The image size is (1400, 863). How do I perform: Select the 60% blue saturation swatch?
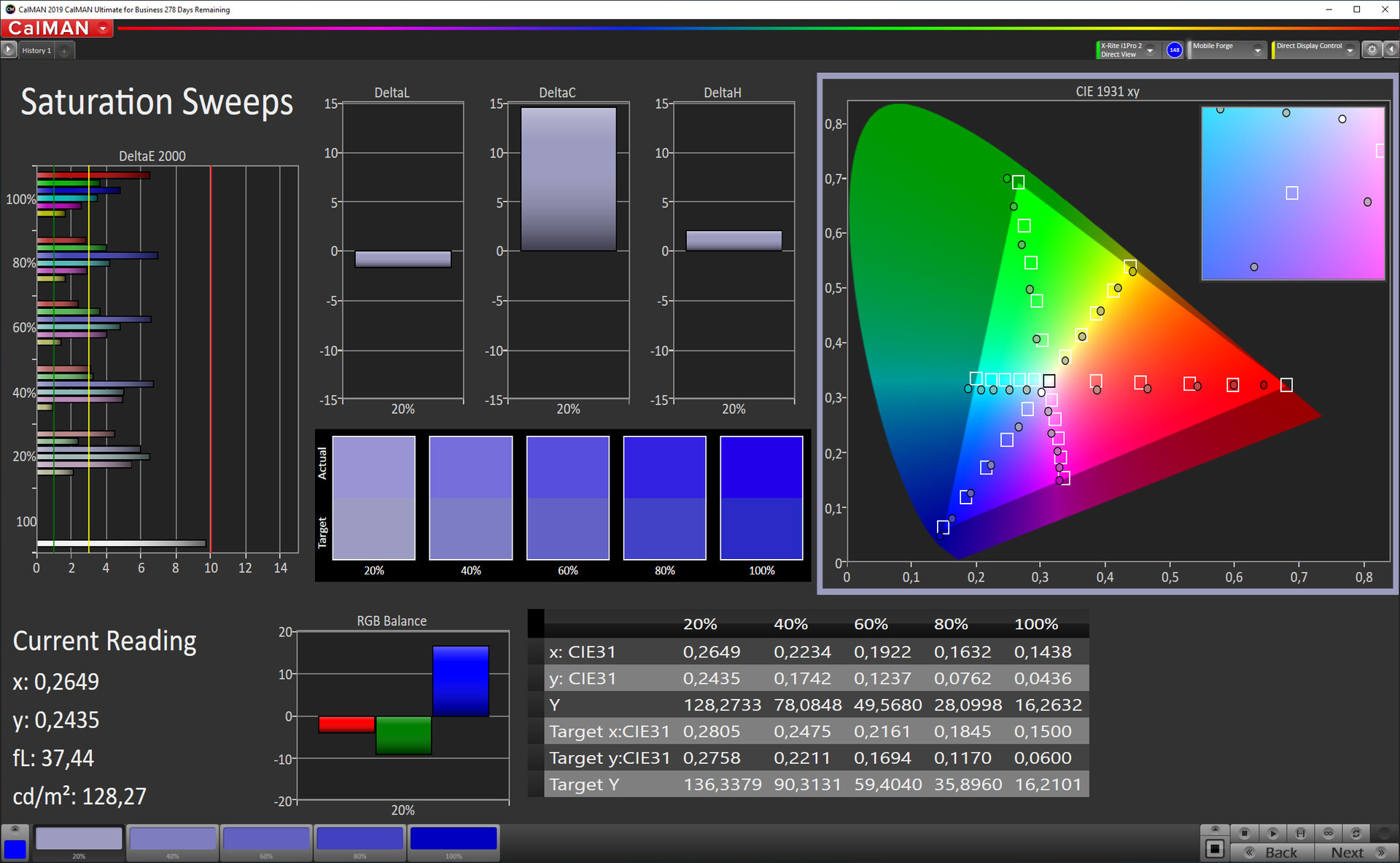266,839
